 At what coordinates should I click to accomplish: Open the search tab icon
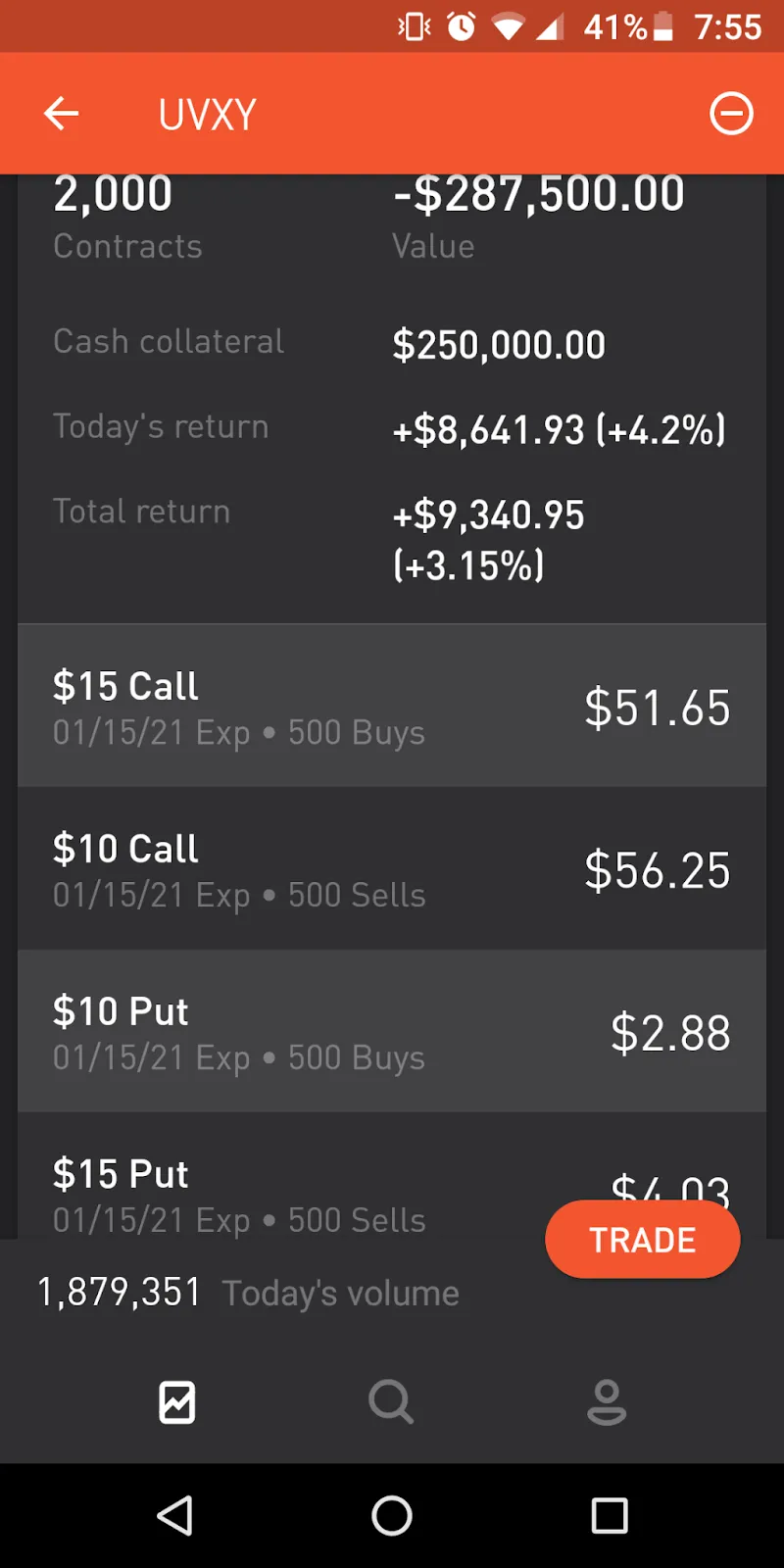391,1401
